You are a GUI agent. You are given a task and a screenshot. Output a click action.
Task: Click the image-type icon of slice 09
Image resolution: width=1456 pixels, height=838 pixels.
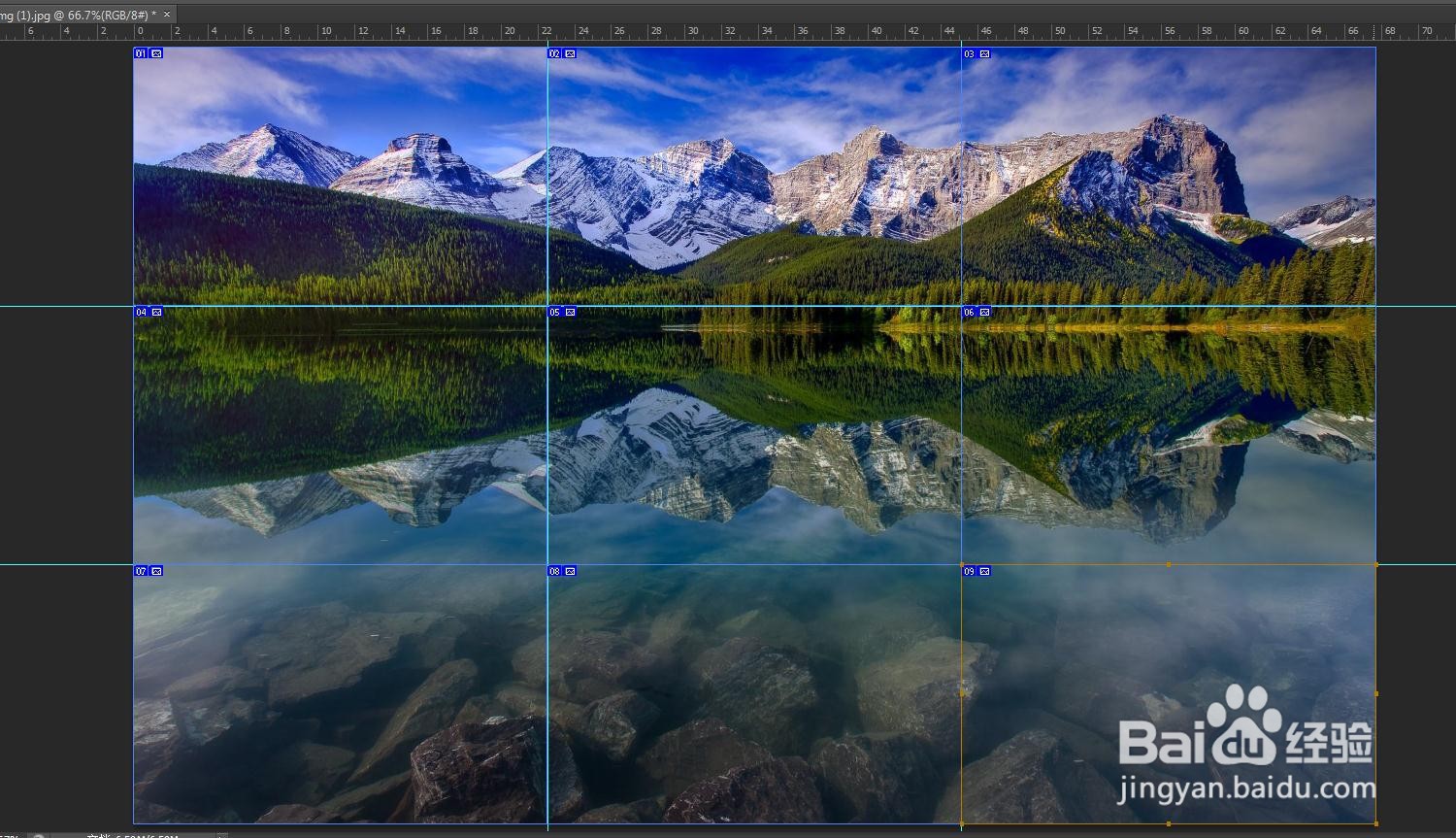point(984,571)
